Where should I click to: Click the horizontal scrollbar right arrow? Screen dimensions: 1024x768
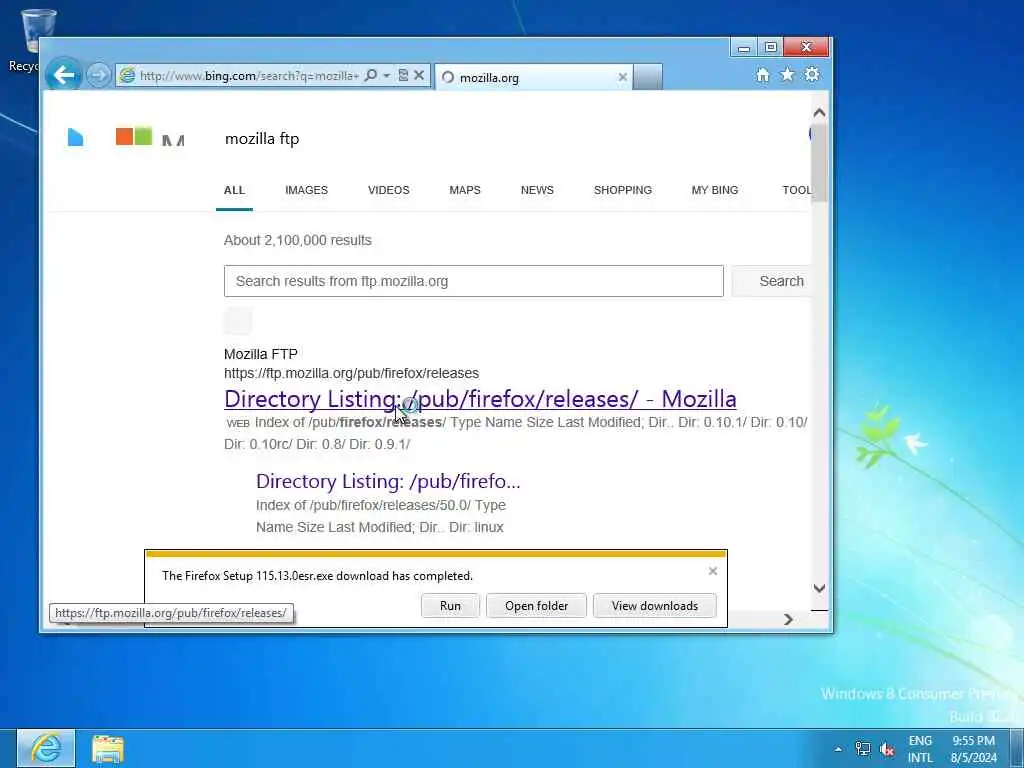[x=788, y=619]
